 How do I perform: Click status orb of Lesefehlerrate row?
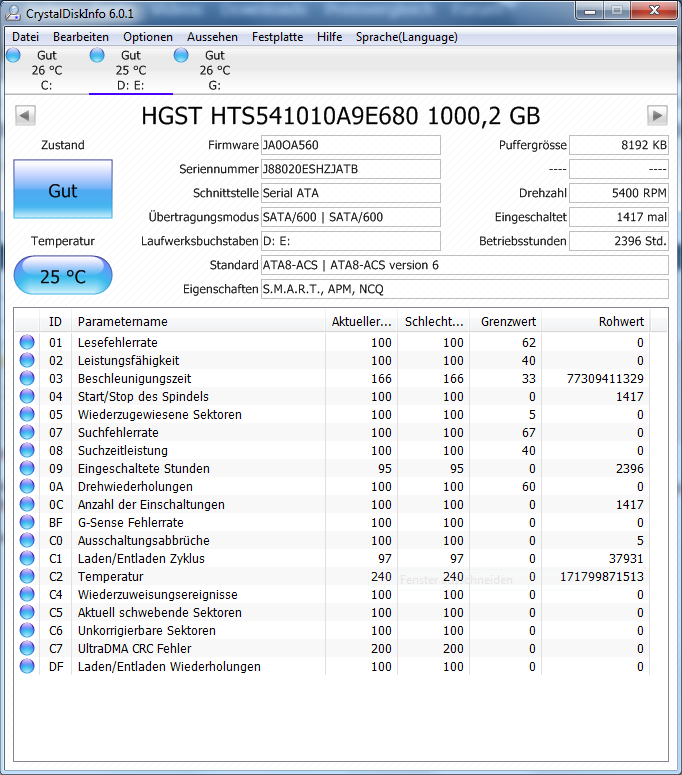click(x=27, y=342)
